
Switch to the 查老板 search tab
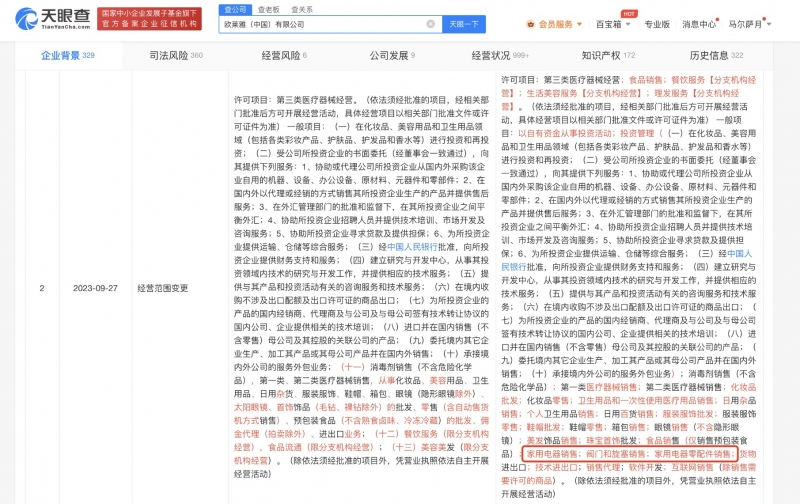[268, 10]
